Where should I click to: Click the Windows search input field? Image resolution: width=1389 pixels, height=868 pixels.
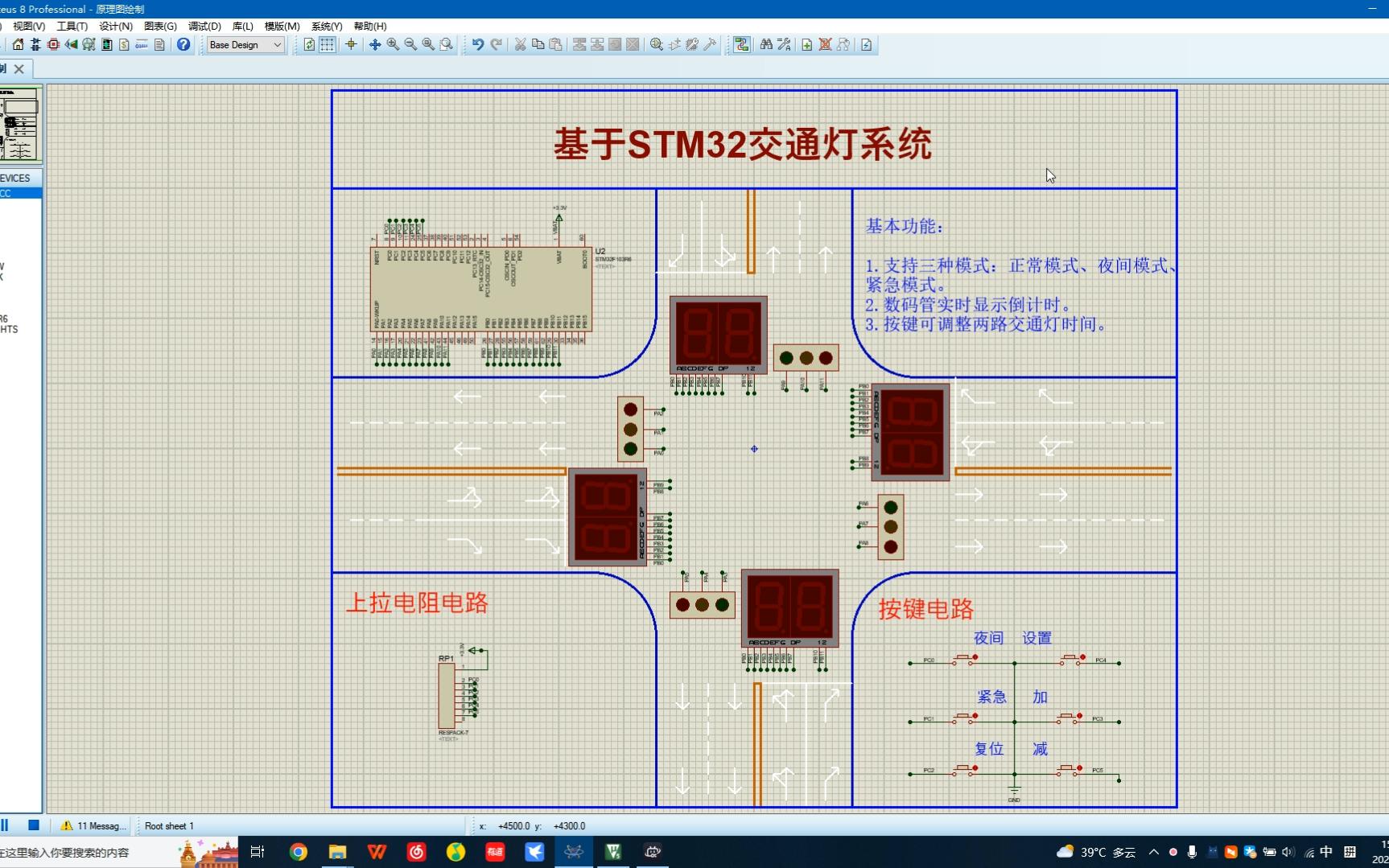(72, 853)
